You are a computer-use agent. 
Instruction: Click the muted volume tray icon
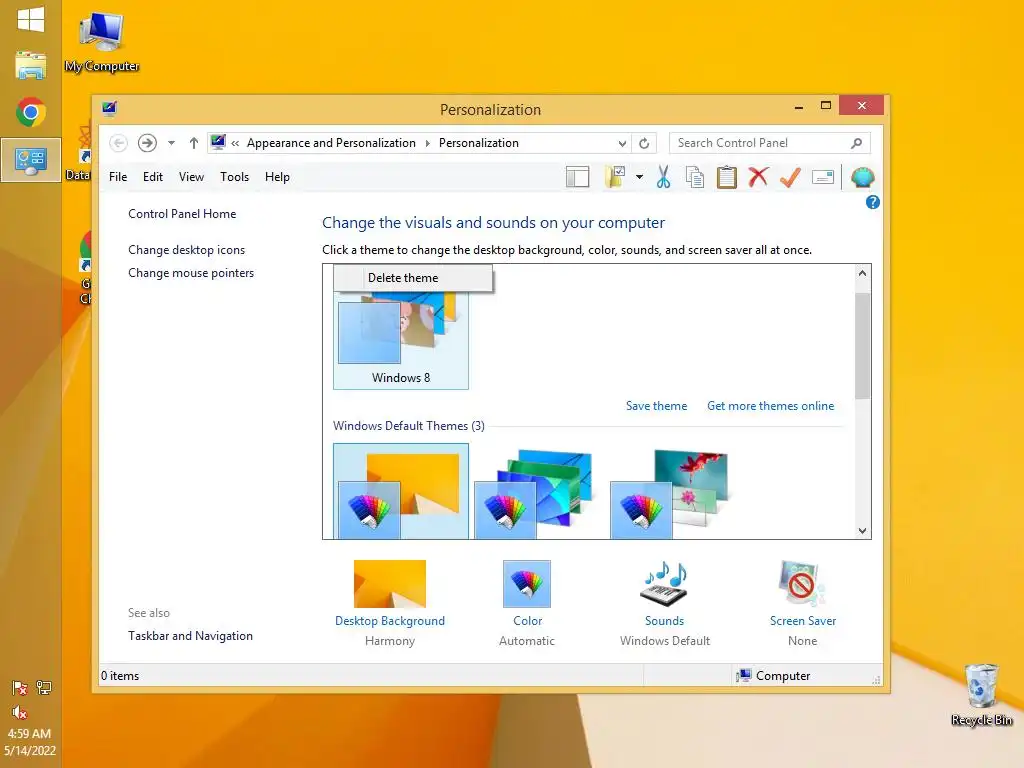pyautogui.click(x=20, y=712)
